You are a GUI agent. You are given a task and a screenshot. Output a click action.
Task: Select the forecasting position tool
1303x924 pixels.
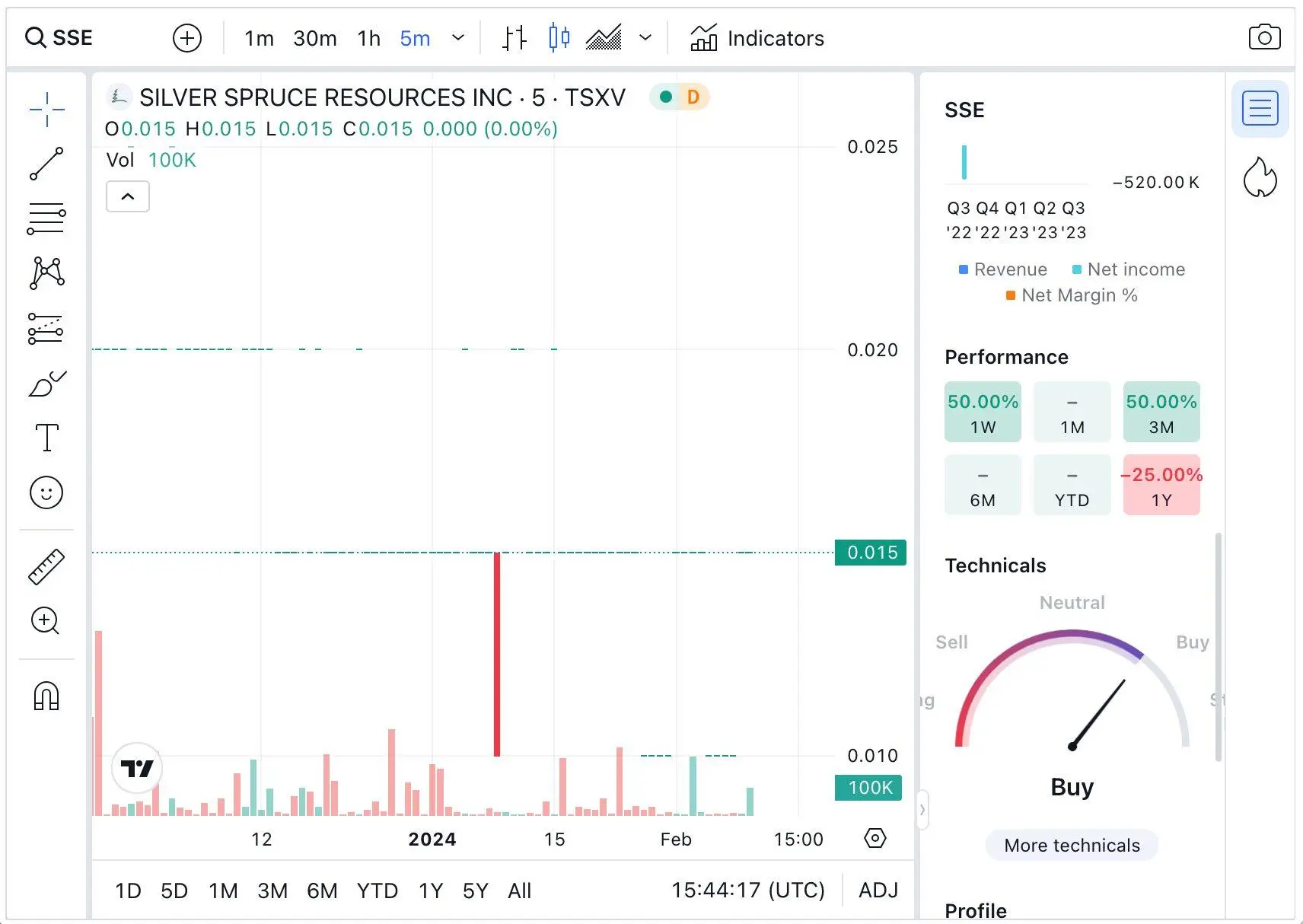tap(46, 329)
